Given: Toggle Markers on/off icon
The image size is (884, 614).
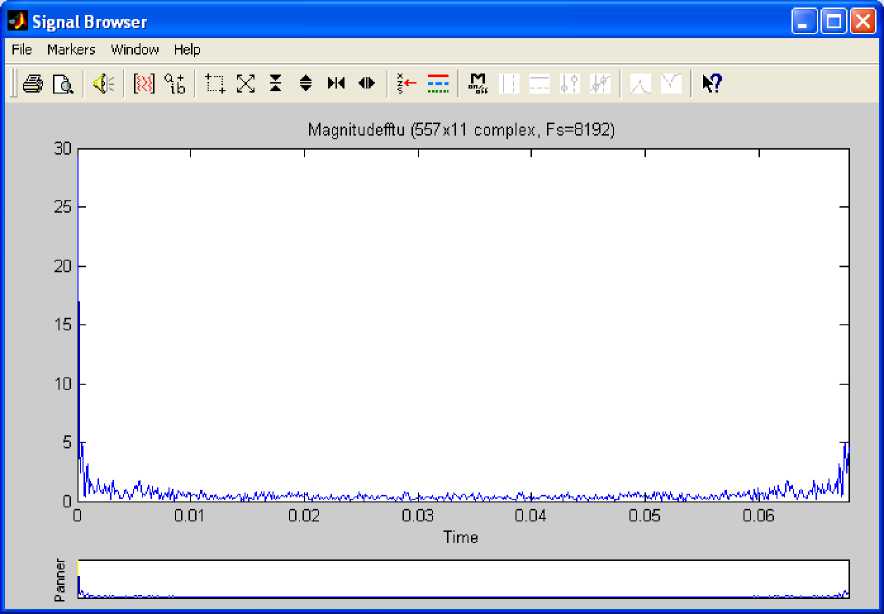Looking at the screenshot, I should point(478,84).
